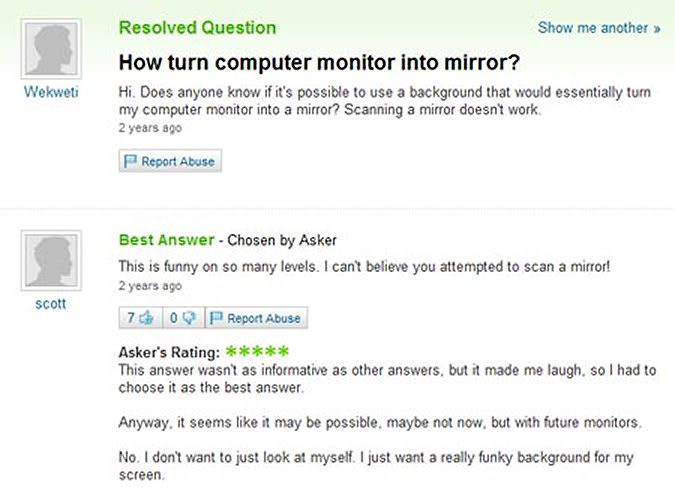The width and height of the screenshot is (675, 497).
Task: Report Abuse on scott's best answer
Action: click(256, 318)
